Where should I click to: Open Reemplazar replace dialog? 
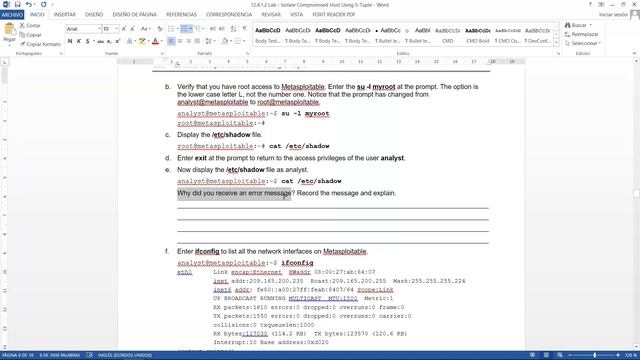tap(582, 34)
